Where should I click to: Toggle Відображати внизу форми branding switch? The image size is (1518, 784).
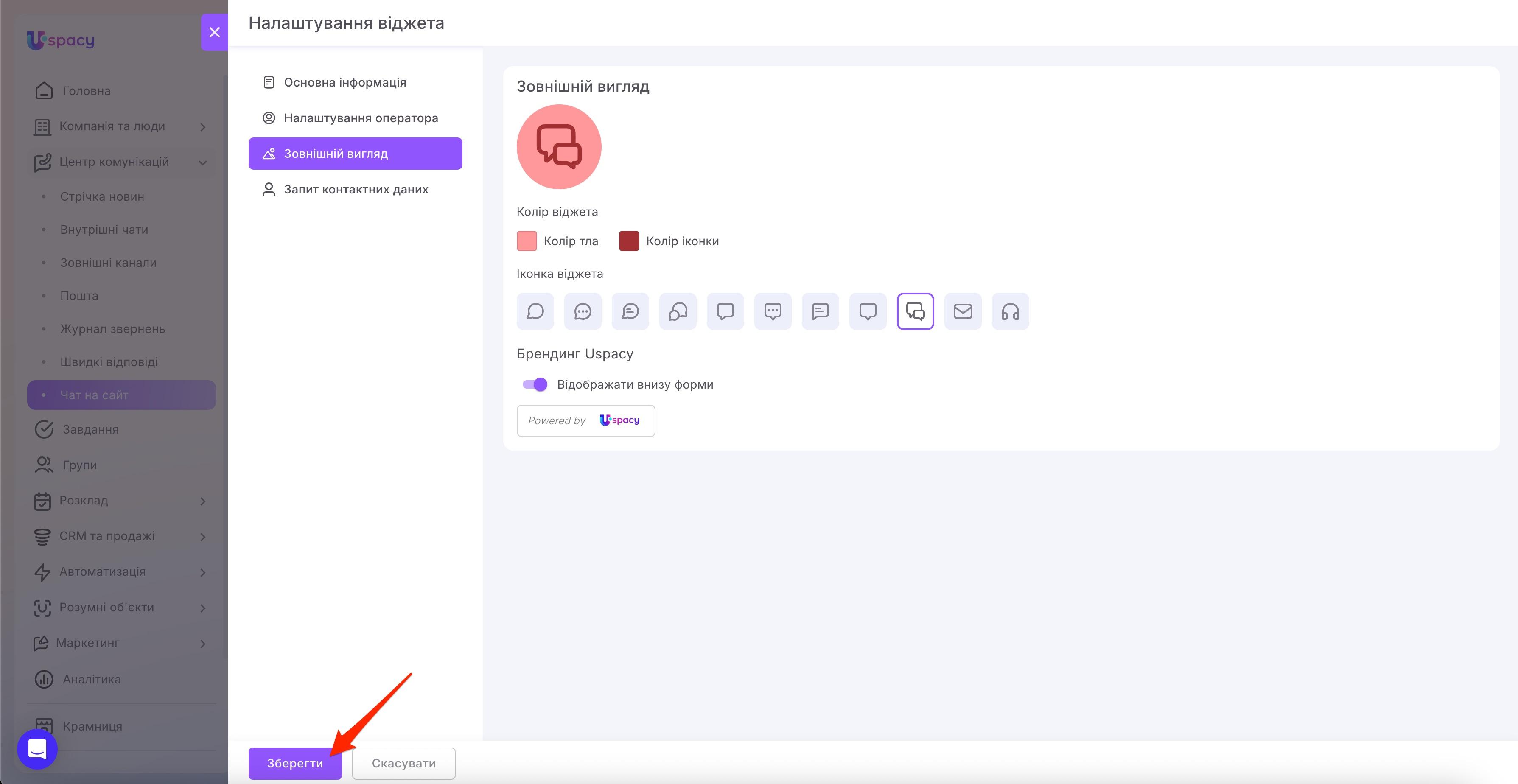pos(535,384)
